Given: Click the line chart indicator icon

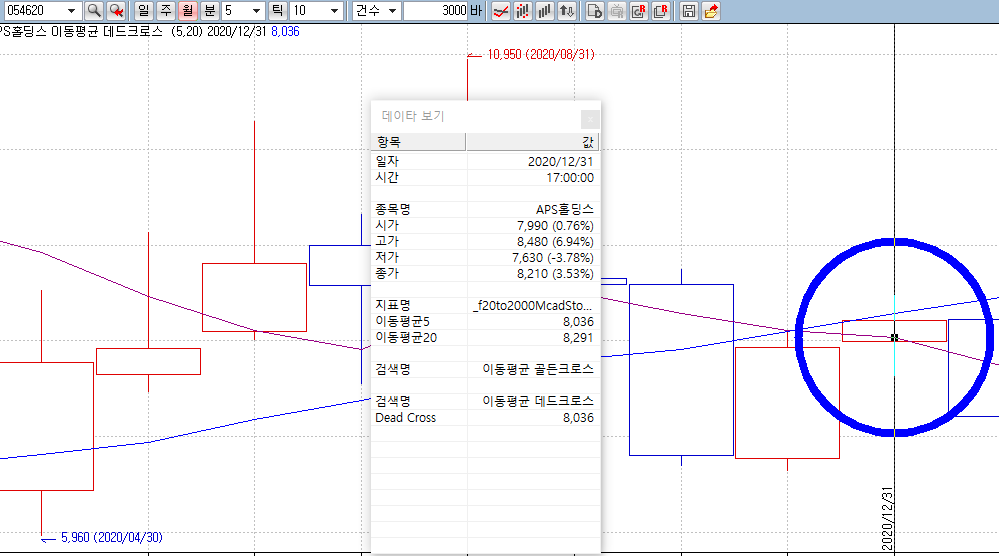Looking at the screenshot, I should 501,11.
